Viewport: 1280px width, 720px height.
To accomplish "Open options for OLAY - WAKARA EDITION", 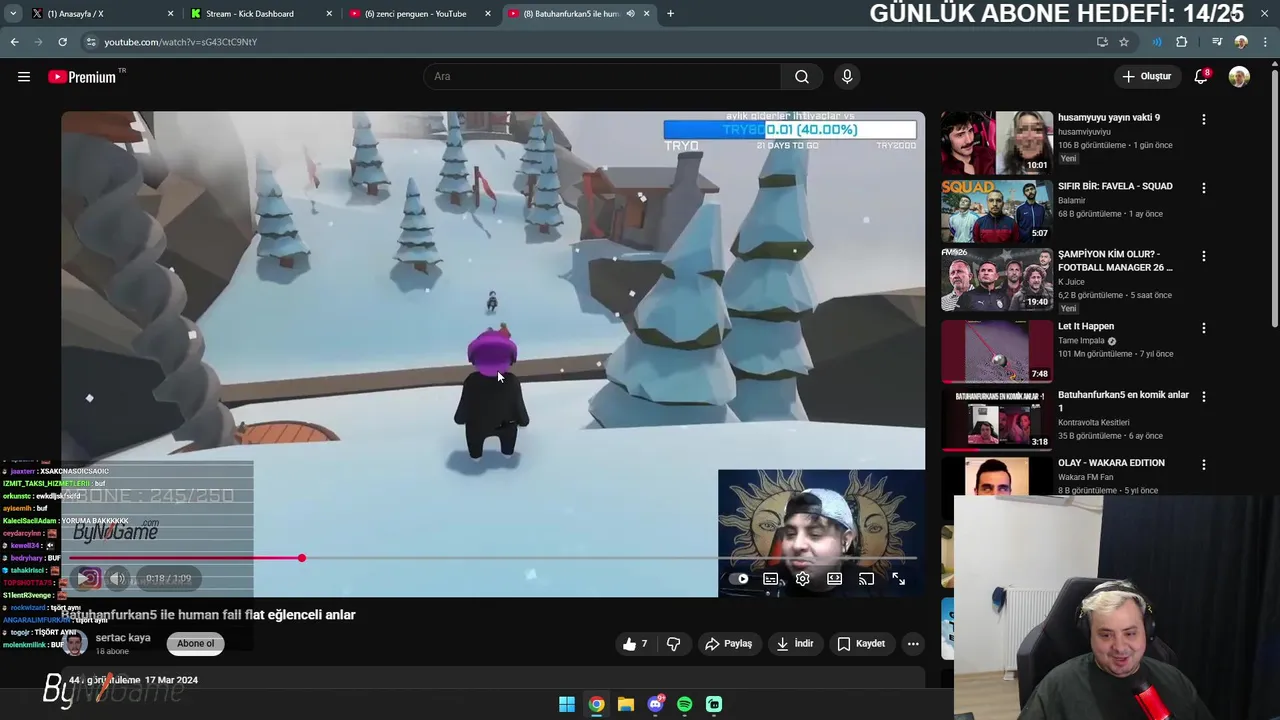I will 1204,465.
